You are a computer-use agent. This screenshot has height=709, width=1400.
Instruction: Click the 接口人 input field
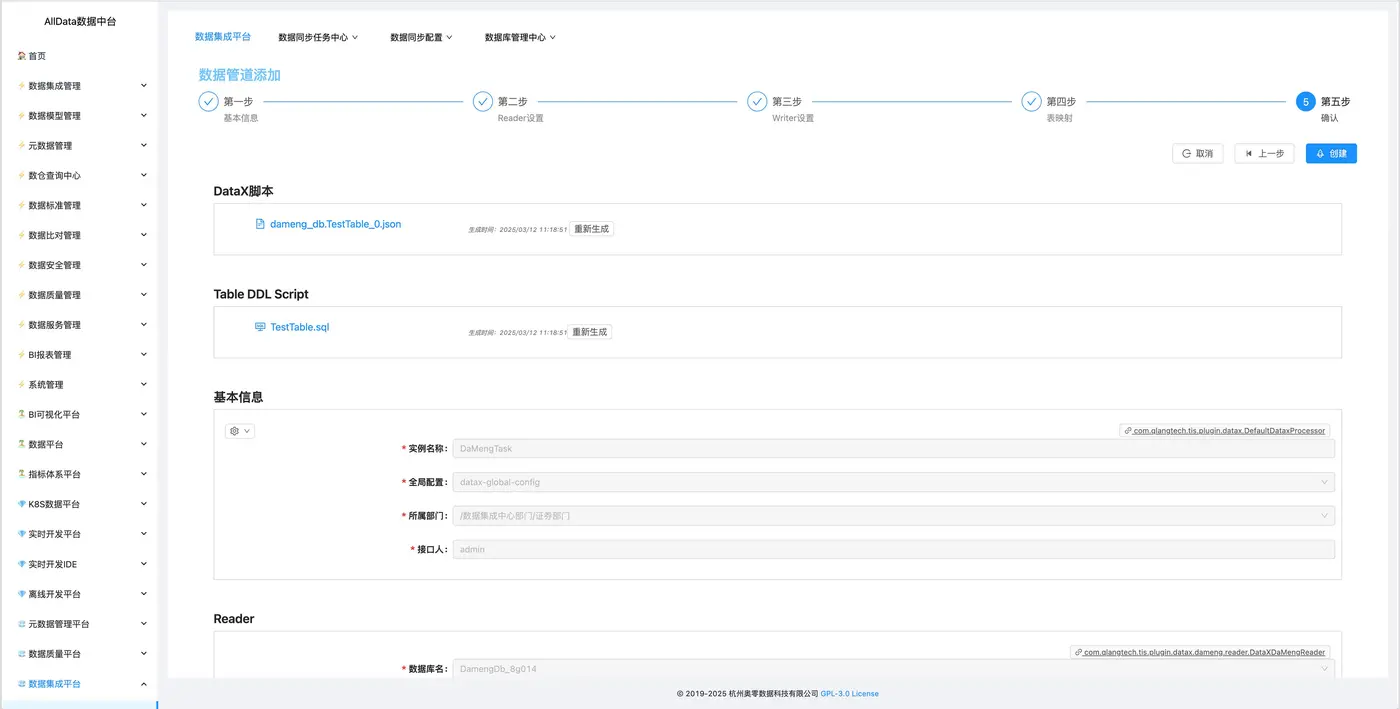point(893,549)
